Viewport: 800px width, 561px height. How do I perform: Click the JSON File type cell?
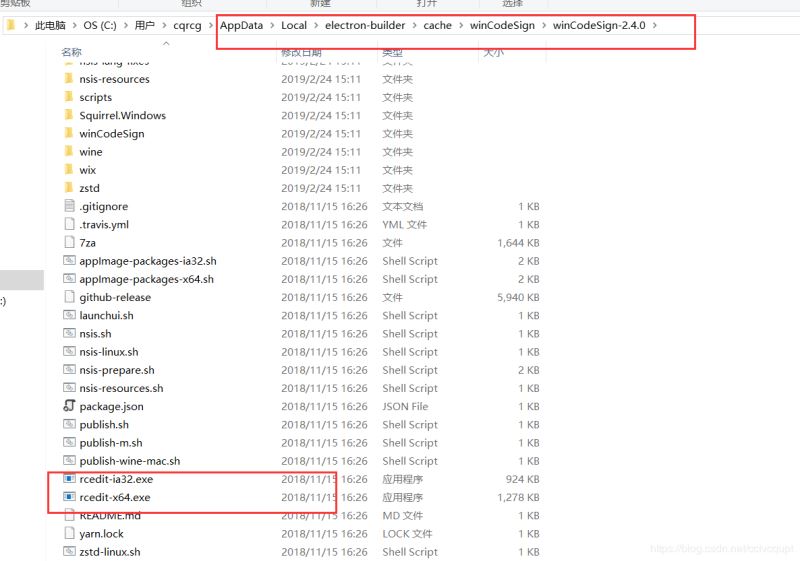[x=405, y=406]
